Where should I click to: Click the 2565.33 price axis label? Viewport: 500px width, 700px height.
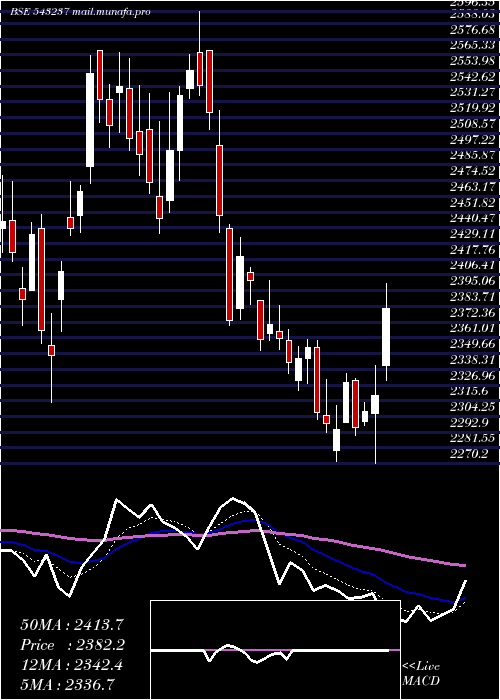472,46
